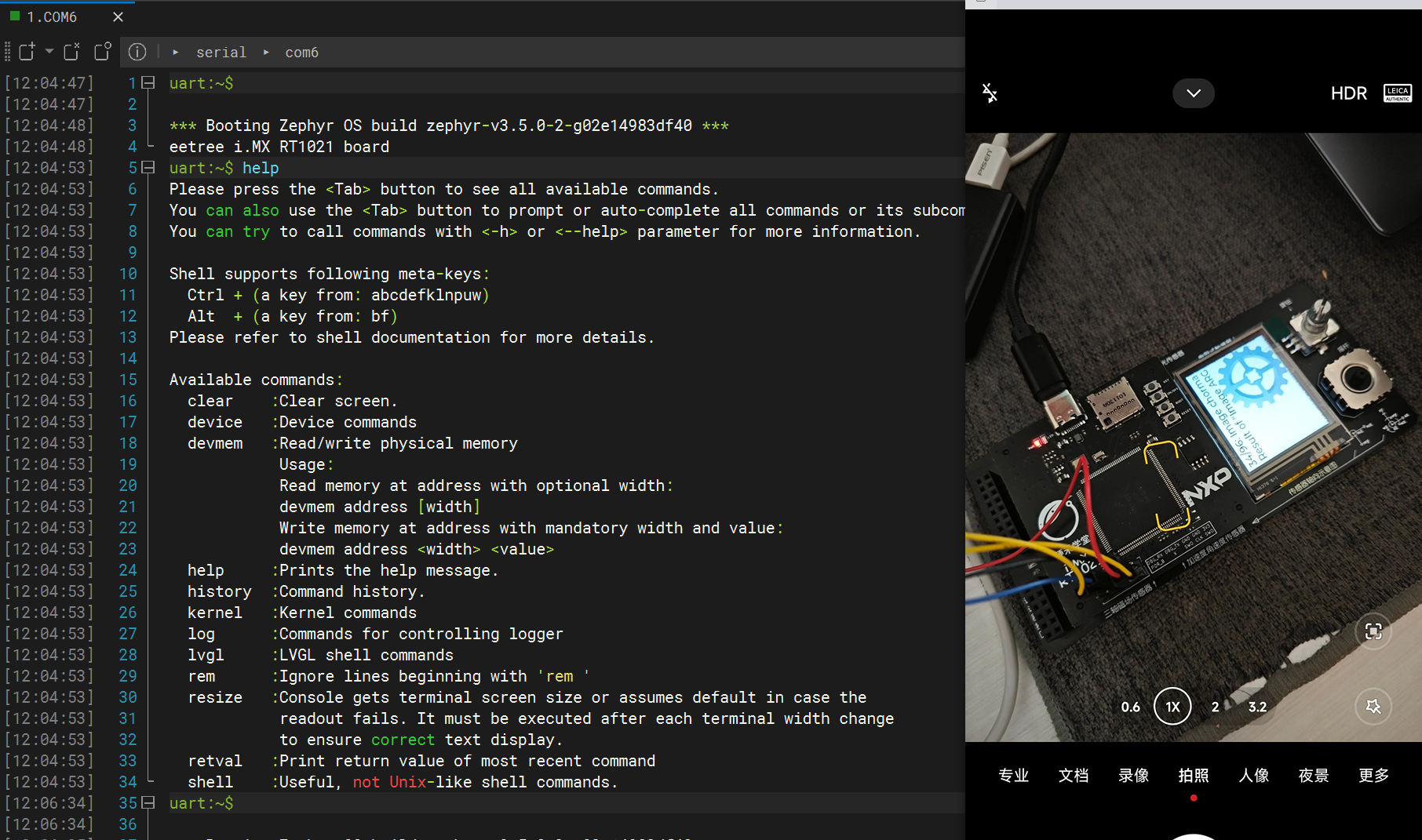Close the 1.COM6 tab

pos(118,16)
